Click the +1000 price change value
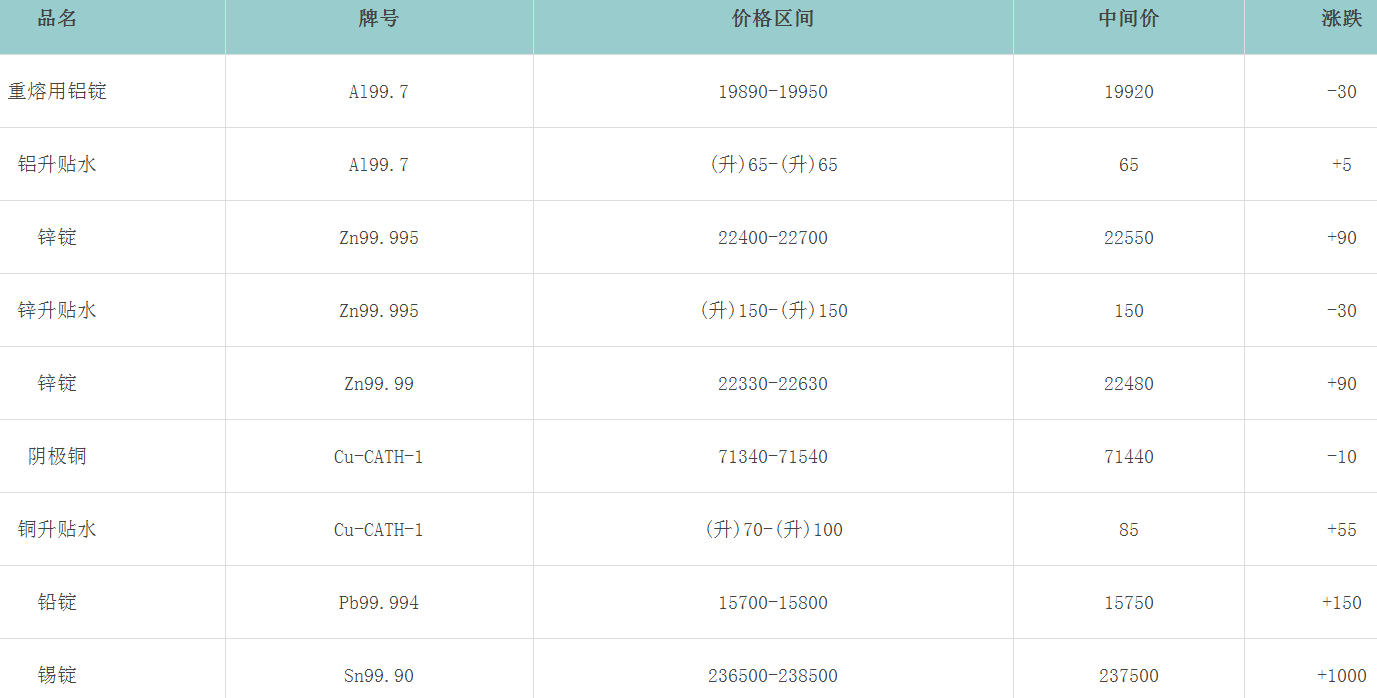1377x698 pixels. coord(1341,676)
